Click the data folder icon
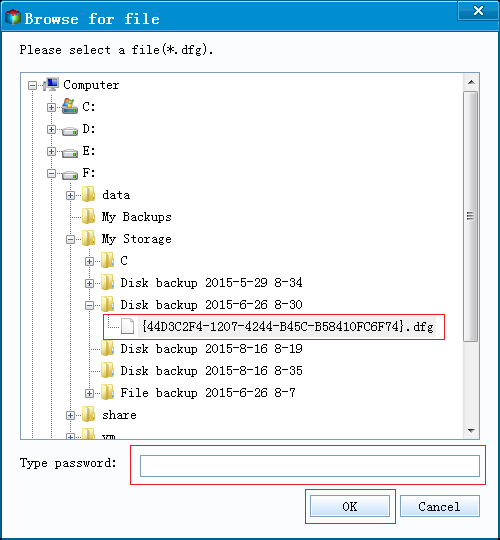500x540 pixels. coord(88,195)
